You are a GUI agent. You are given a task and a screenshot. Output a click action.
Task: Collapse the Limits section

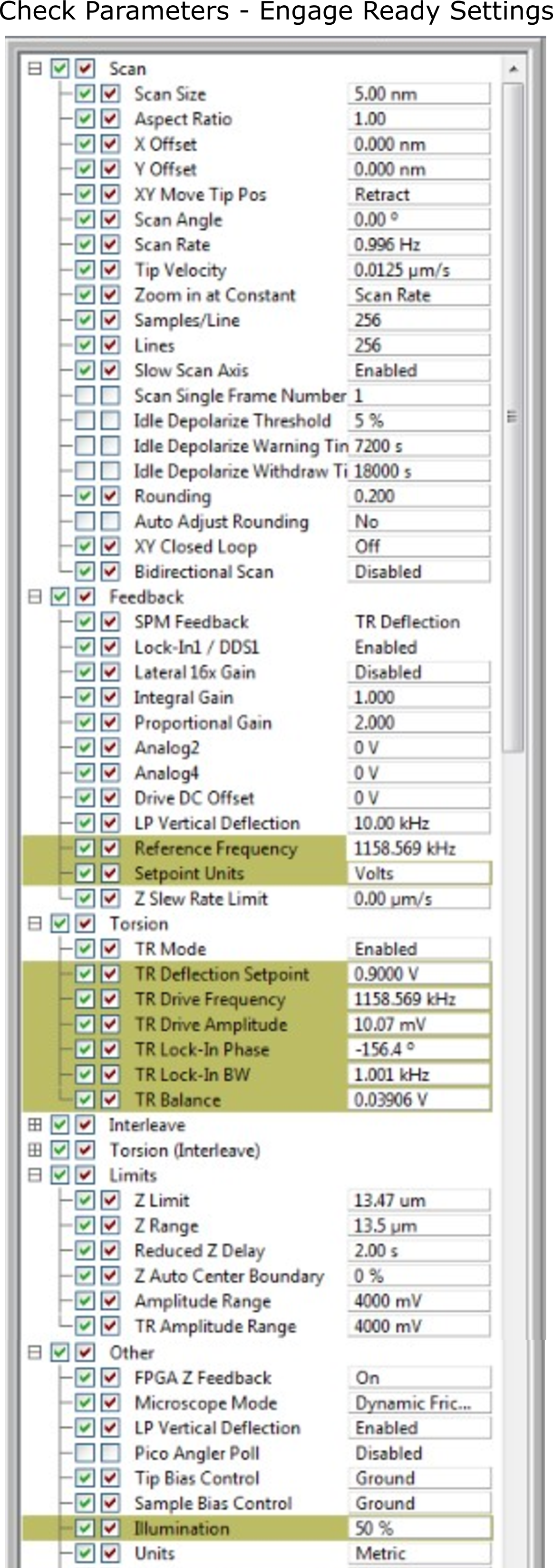(x=35, y=1175)
